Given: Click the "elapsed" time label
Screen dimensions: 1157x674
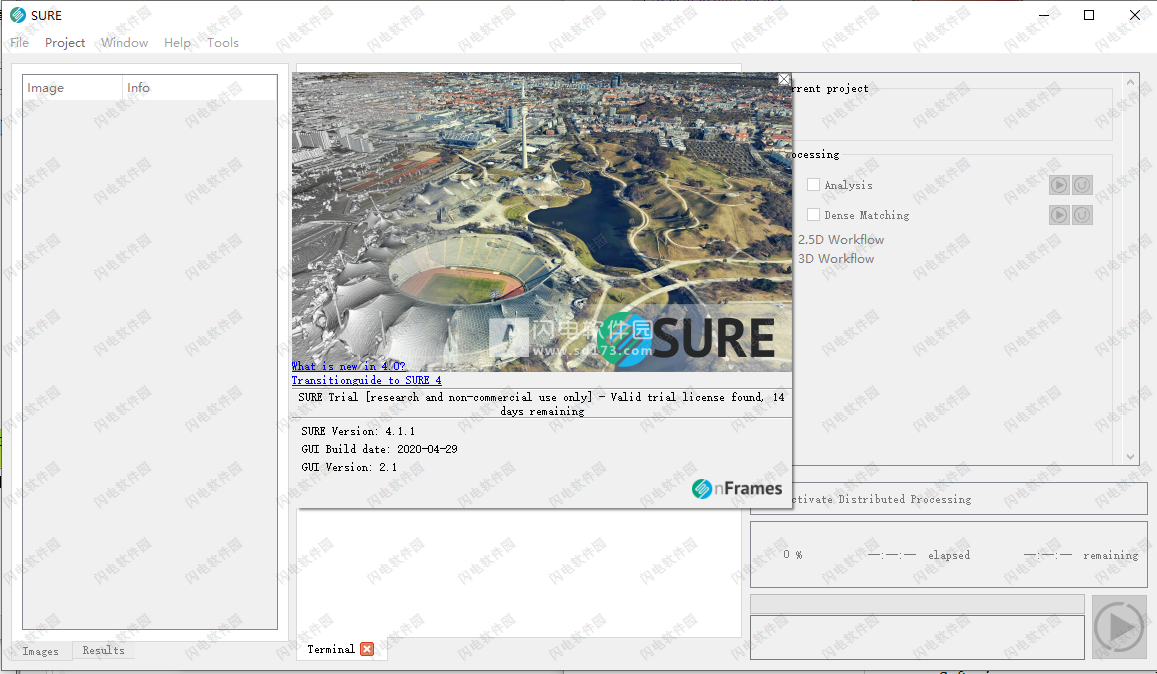Looking at the screenshot, I should (x=949, y=555).
